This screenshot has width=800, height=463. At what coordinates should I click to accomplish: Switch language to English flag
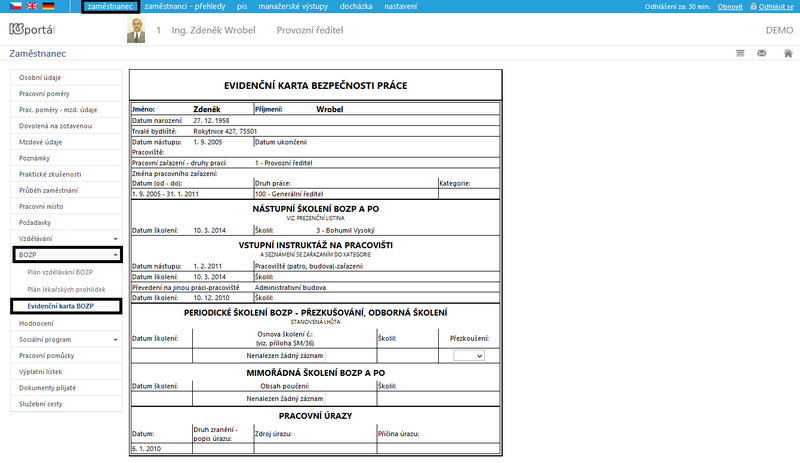pos(32,6)
